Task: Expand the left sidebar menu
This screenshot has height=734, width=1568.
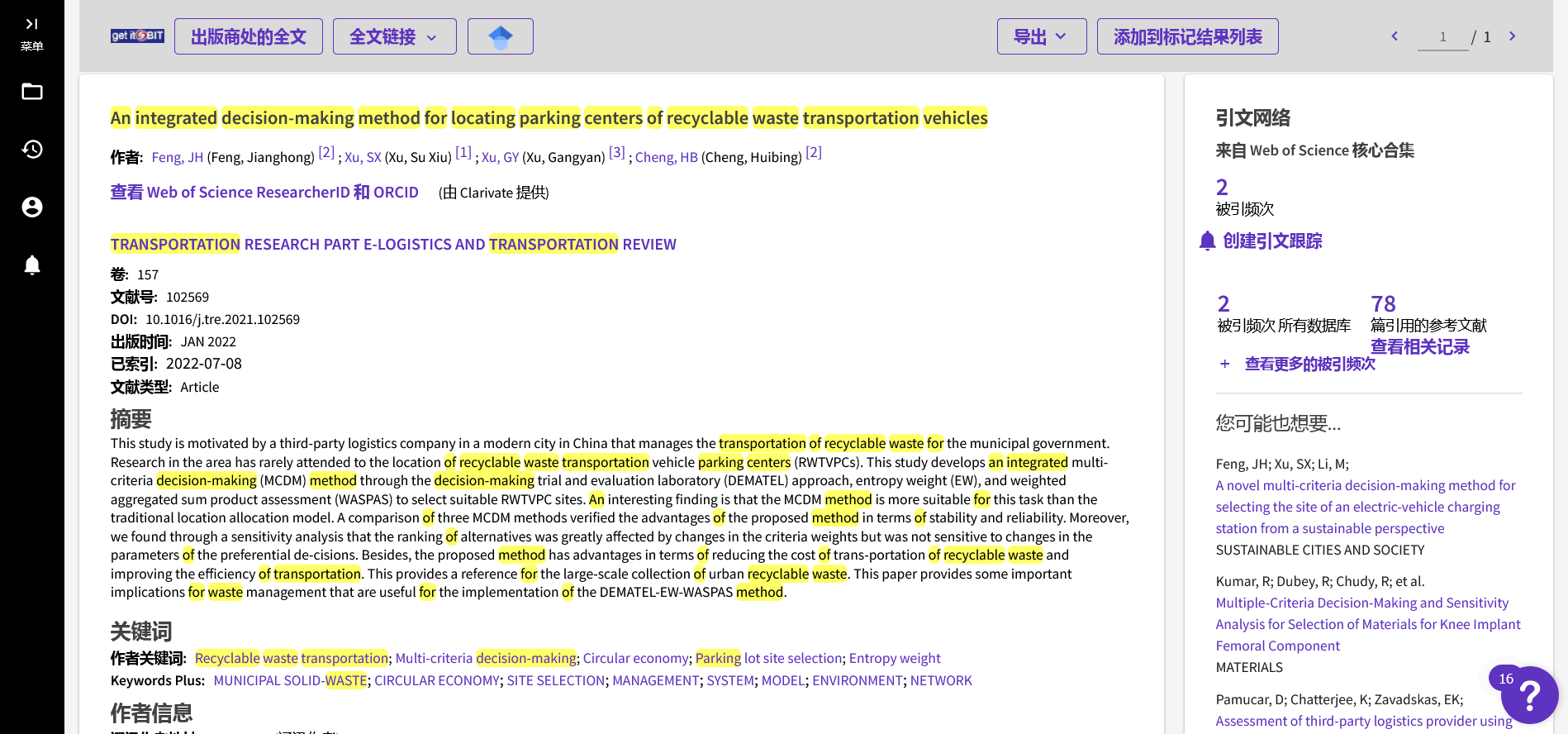Action: click(31, 33)
